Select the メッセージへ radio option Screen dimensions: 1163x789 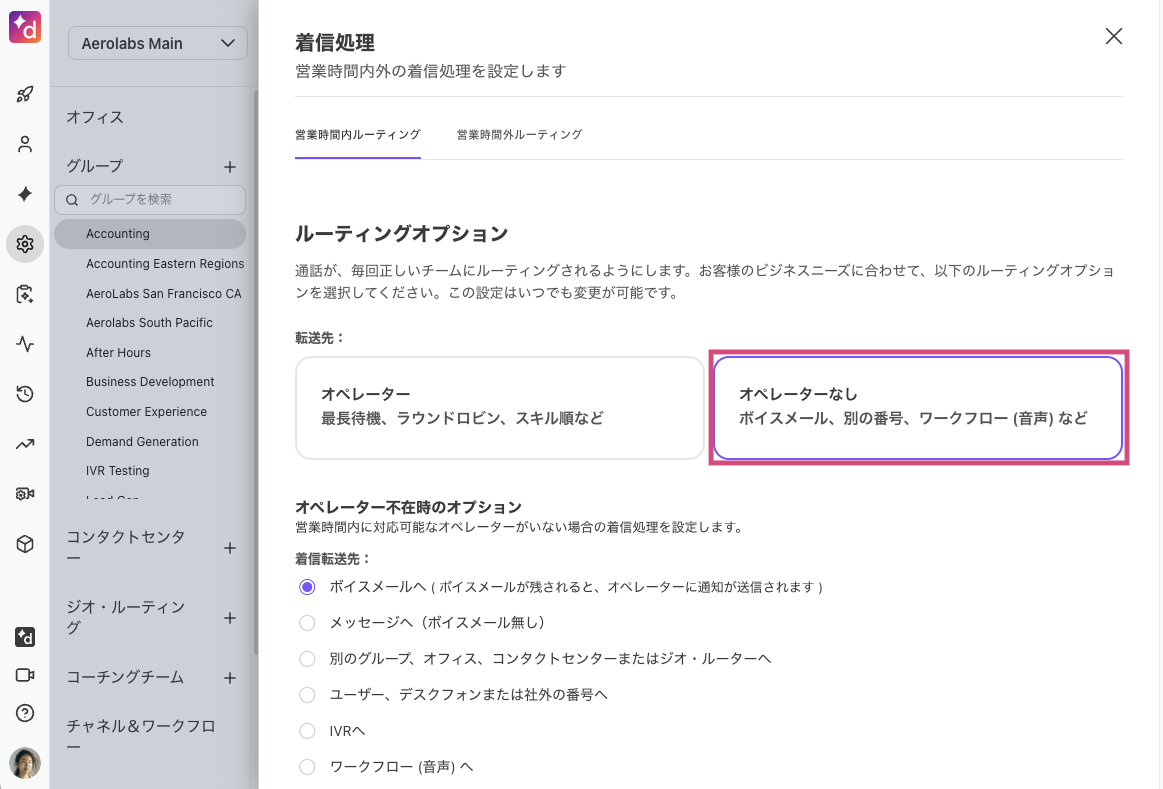308,623
